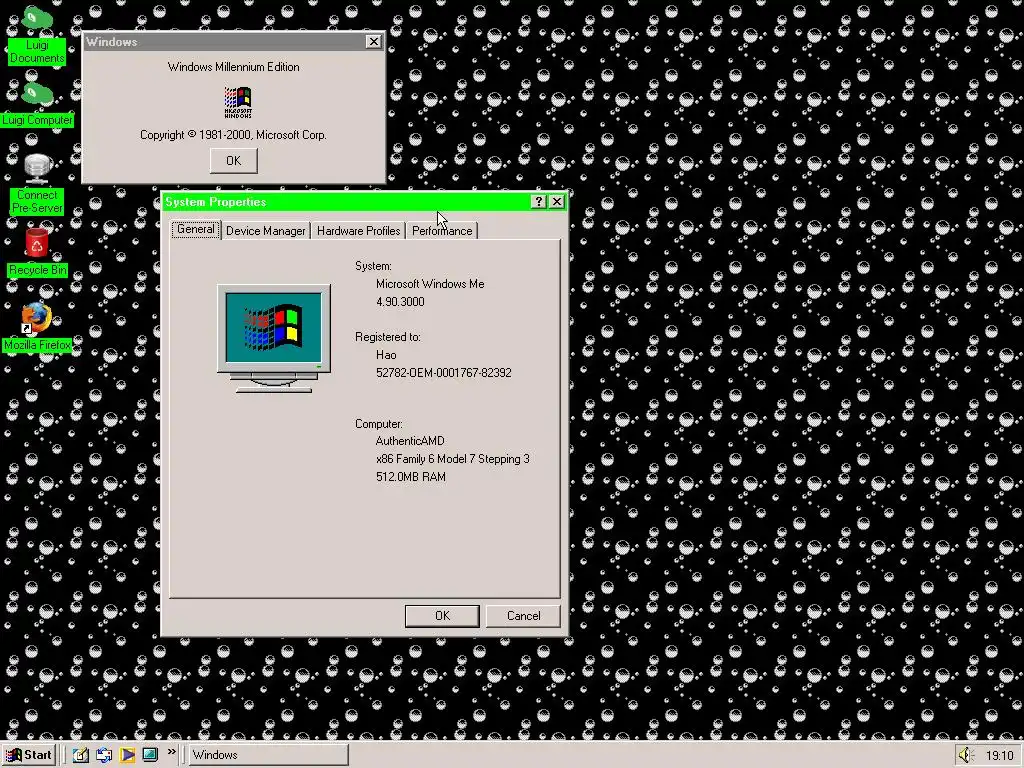Click OK in System Properties

click(x=442, y=616)
